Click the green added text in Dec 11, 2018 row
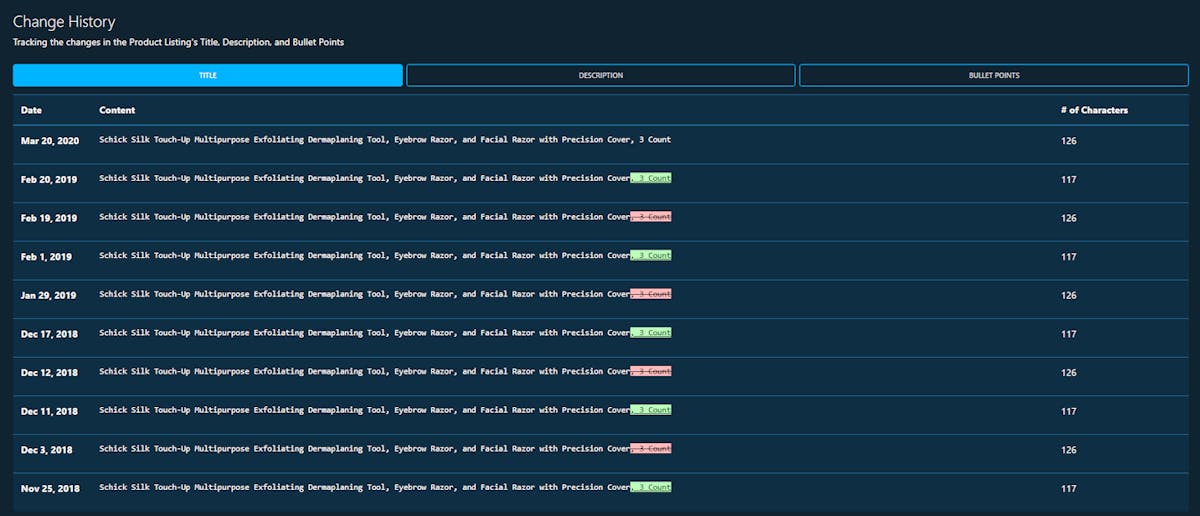 [651, 410]
